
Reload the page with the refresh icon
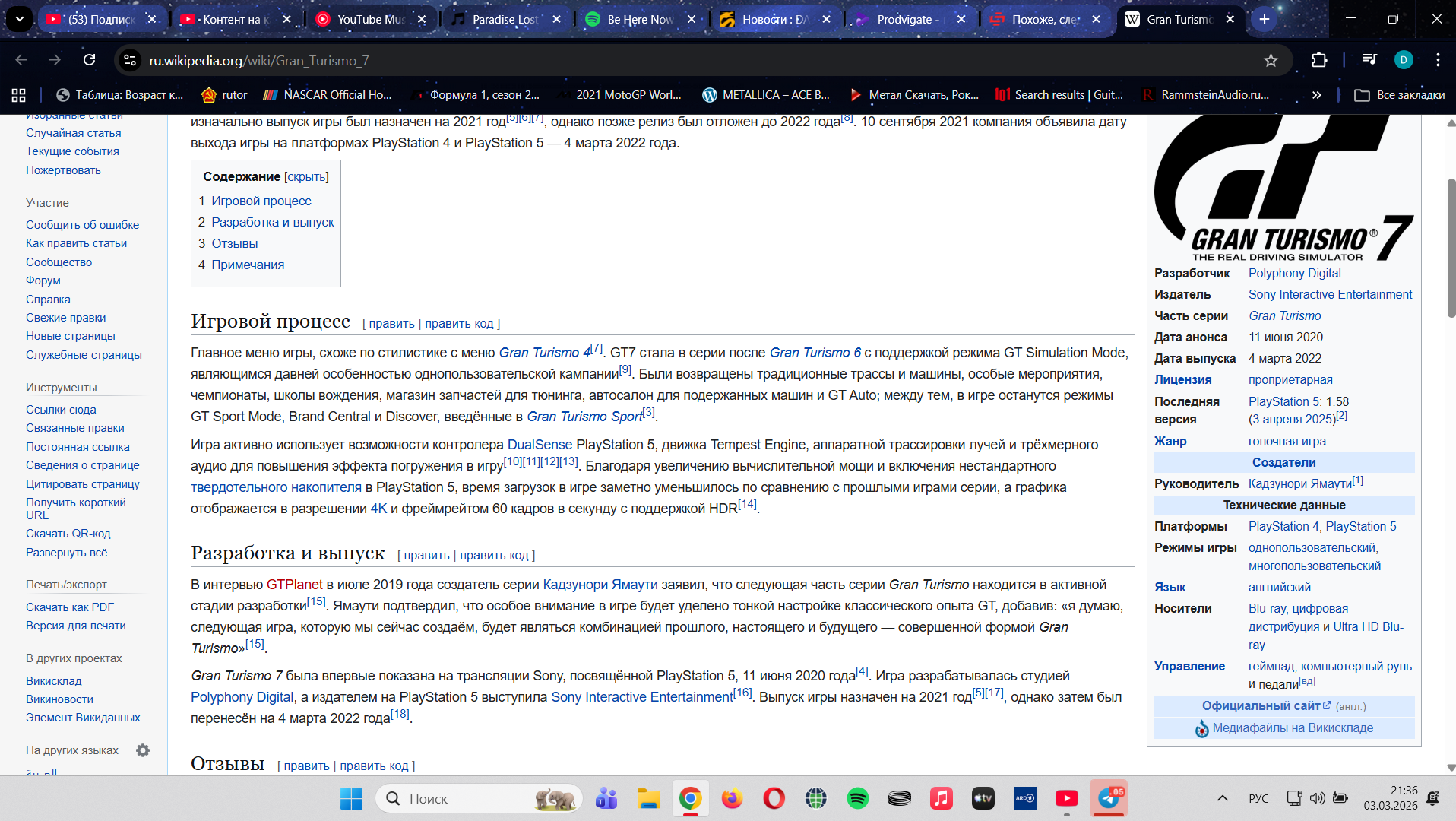click(x=89, y=60)
